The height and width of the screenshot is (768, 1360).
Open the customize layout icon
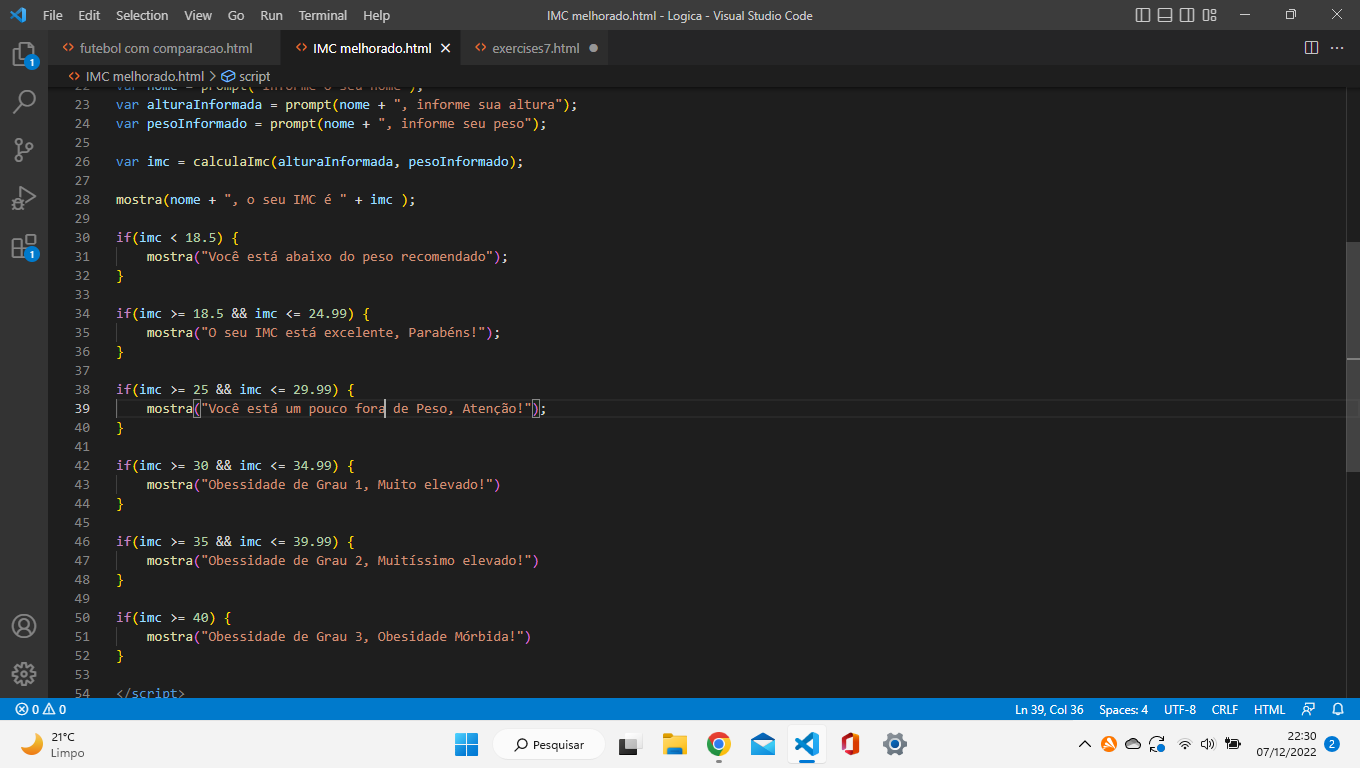[1210, 15]
